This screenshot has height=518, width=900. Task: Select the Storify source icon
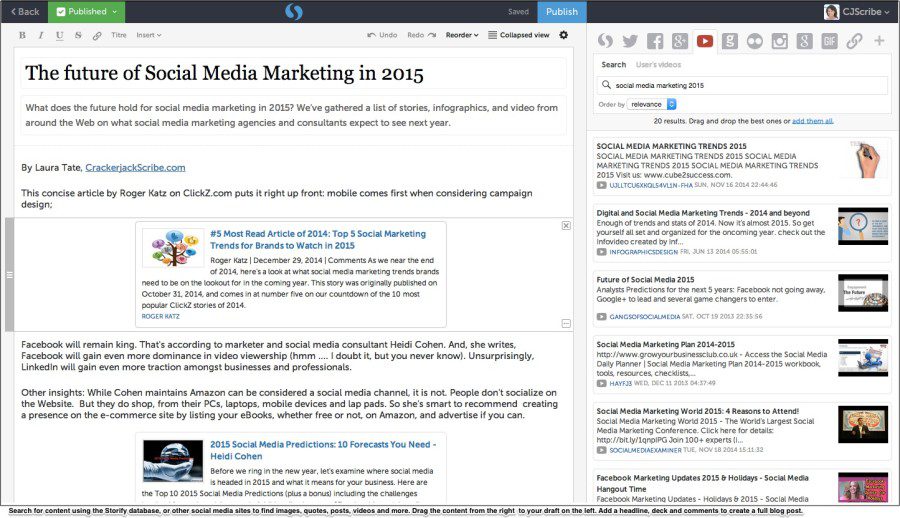[605, 41]
